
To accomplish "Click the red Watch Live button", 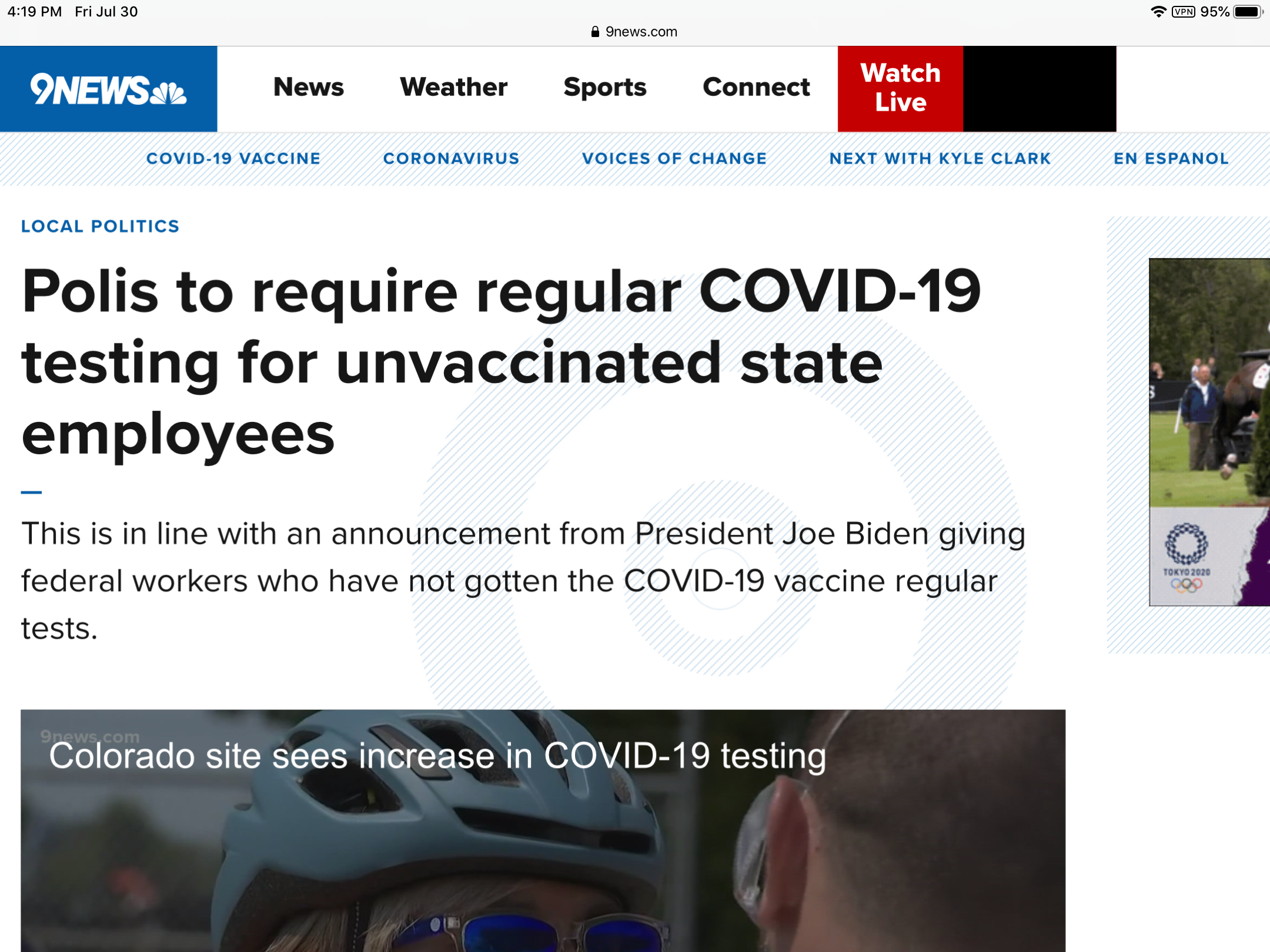I will [900, 89].
